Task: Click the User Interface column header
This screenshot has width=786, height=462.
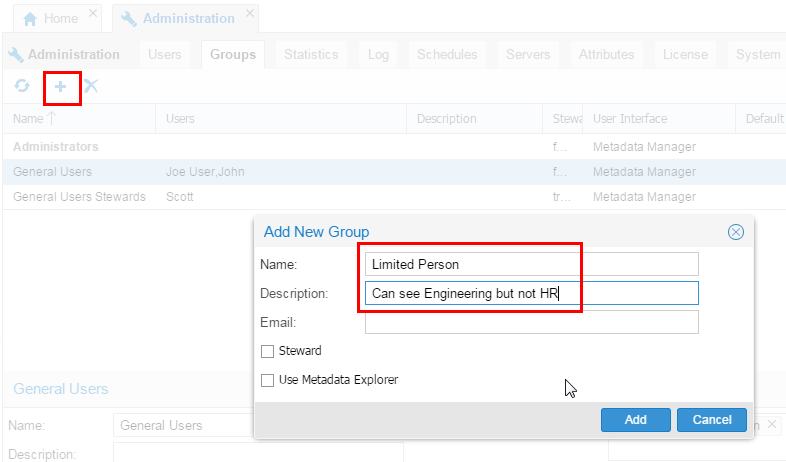Action: (629, 119)
